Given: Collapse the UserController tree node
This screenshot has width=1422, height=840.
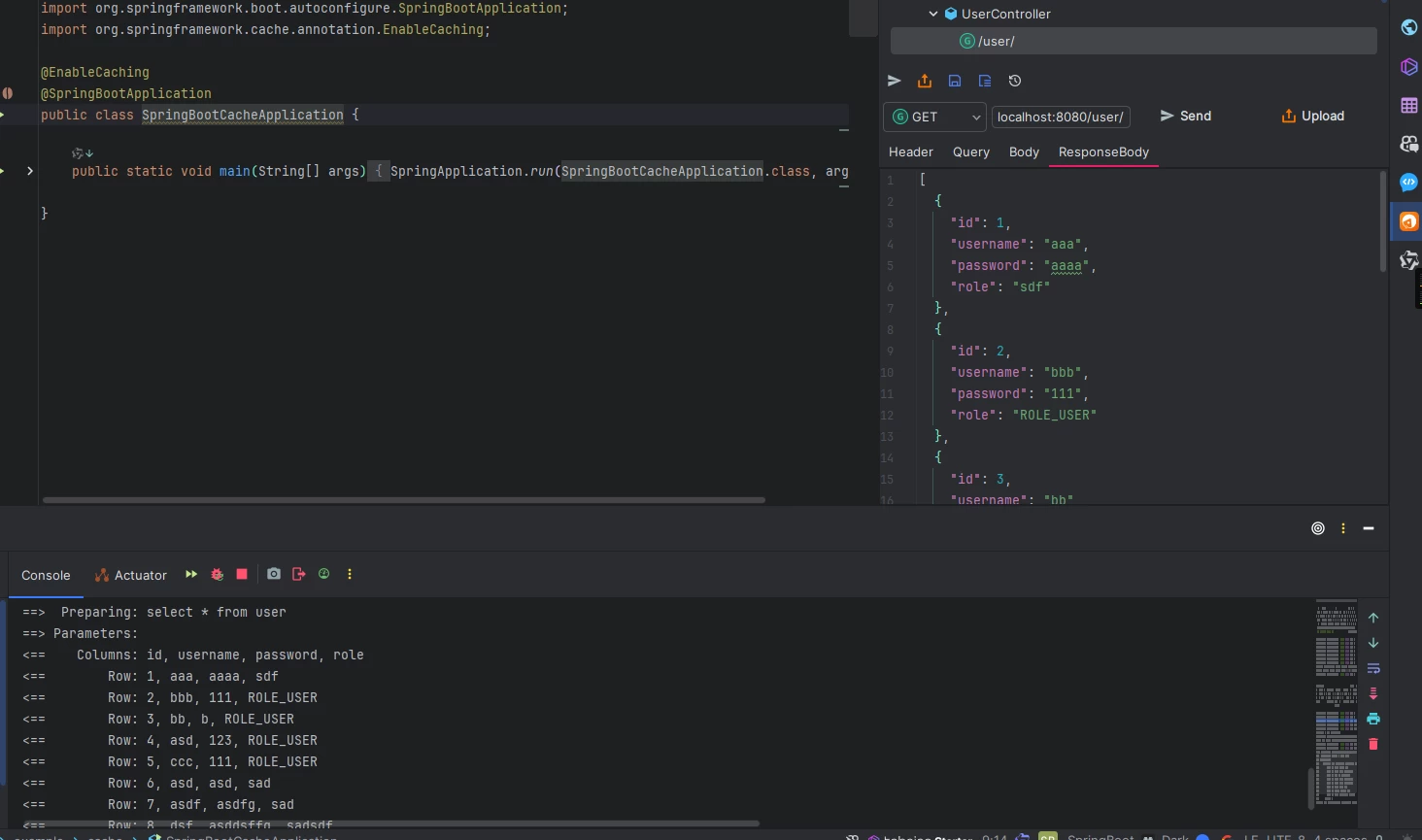Looking at the screenshot, I should (933, 14).
